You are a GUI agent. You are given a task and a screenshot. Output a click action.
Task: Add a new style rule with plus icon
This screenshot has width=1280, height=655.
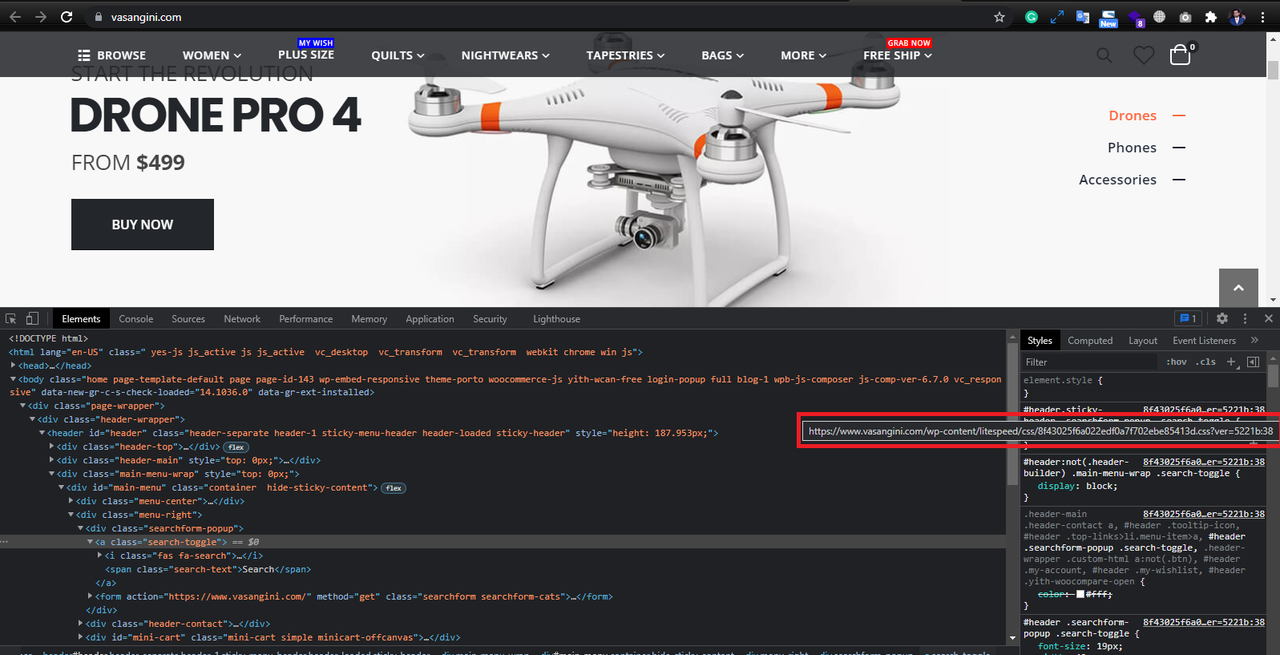click(1231, 362)
